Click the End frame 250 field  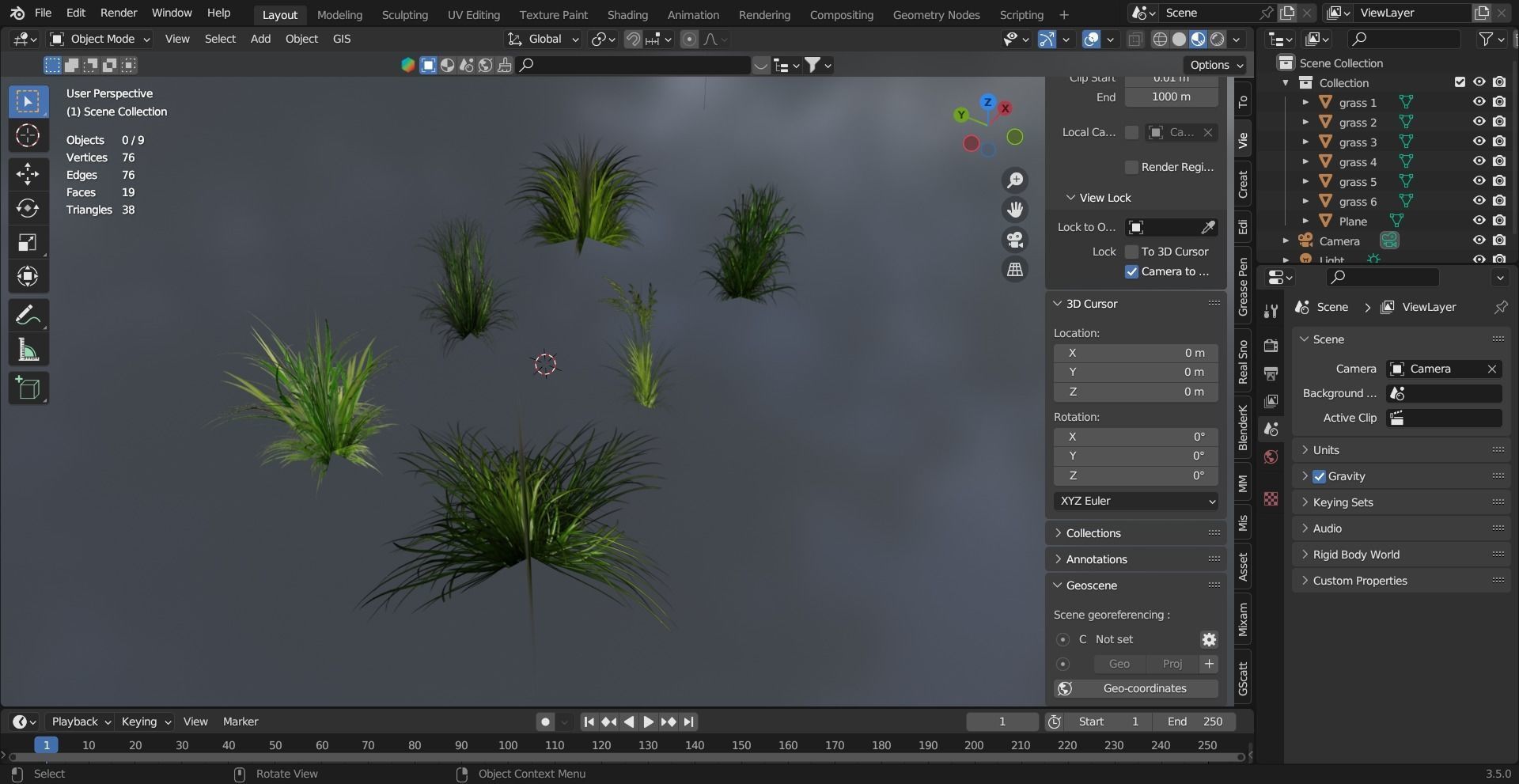1195,722
